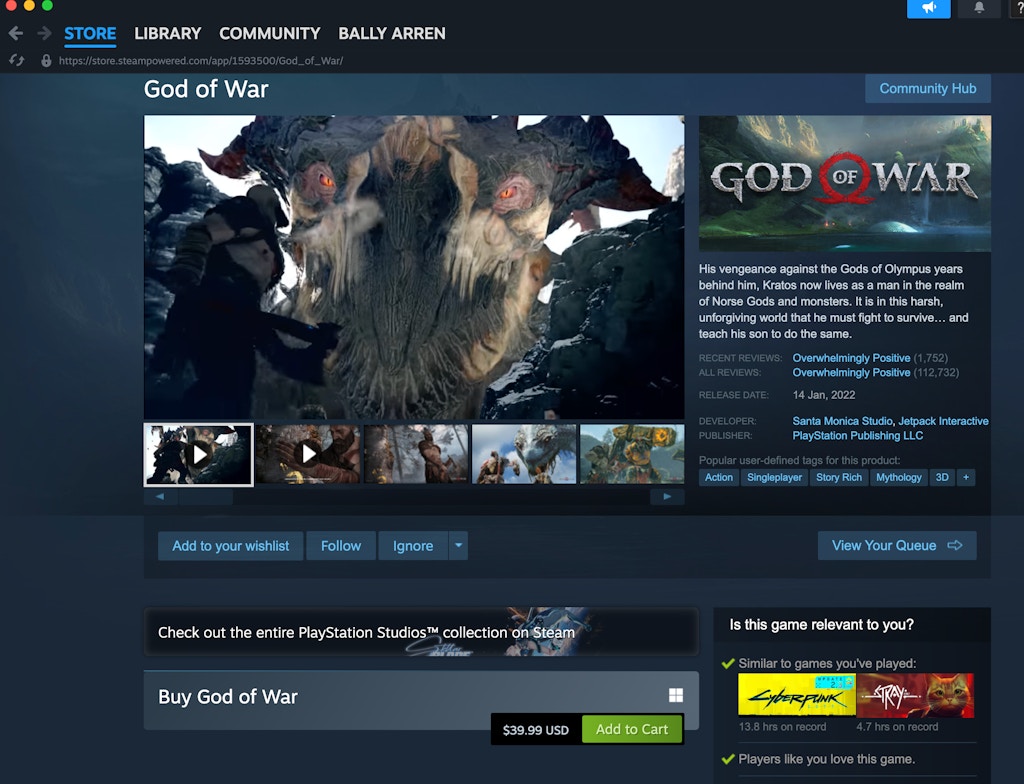Open developer Santa Monica Studio link

842,421
